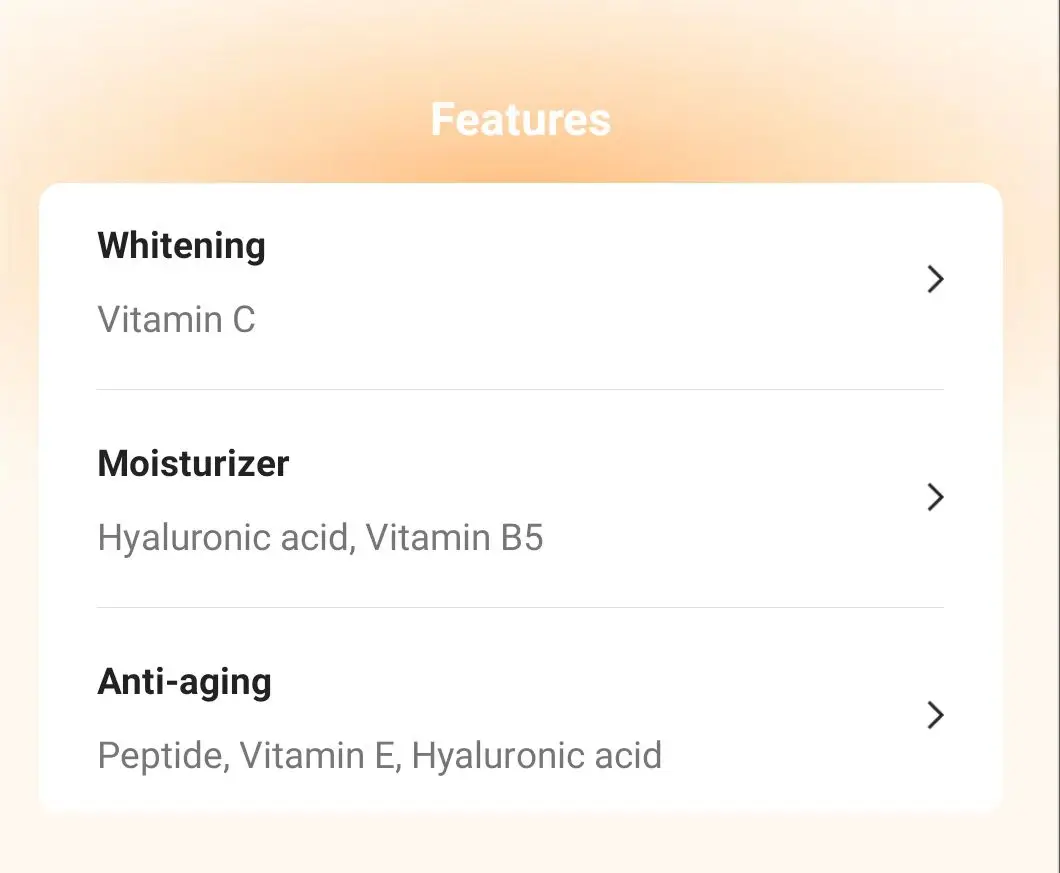The height and width of the screenshot is (873, 1060).
Task: Click the Vitamin C ingredient subtitle
Action: click(176, 320)
